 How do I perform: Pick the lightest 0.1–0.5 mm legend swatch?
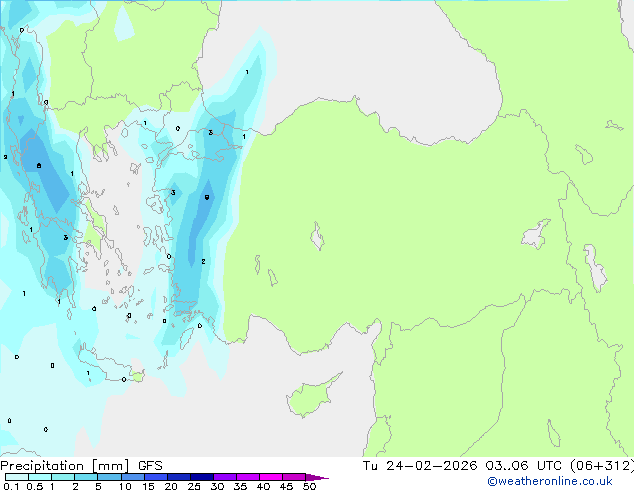pos(17,477)
